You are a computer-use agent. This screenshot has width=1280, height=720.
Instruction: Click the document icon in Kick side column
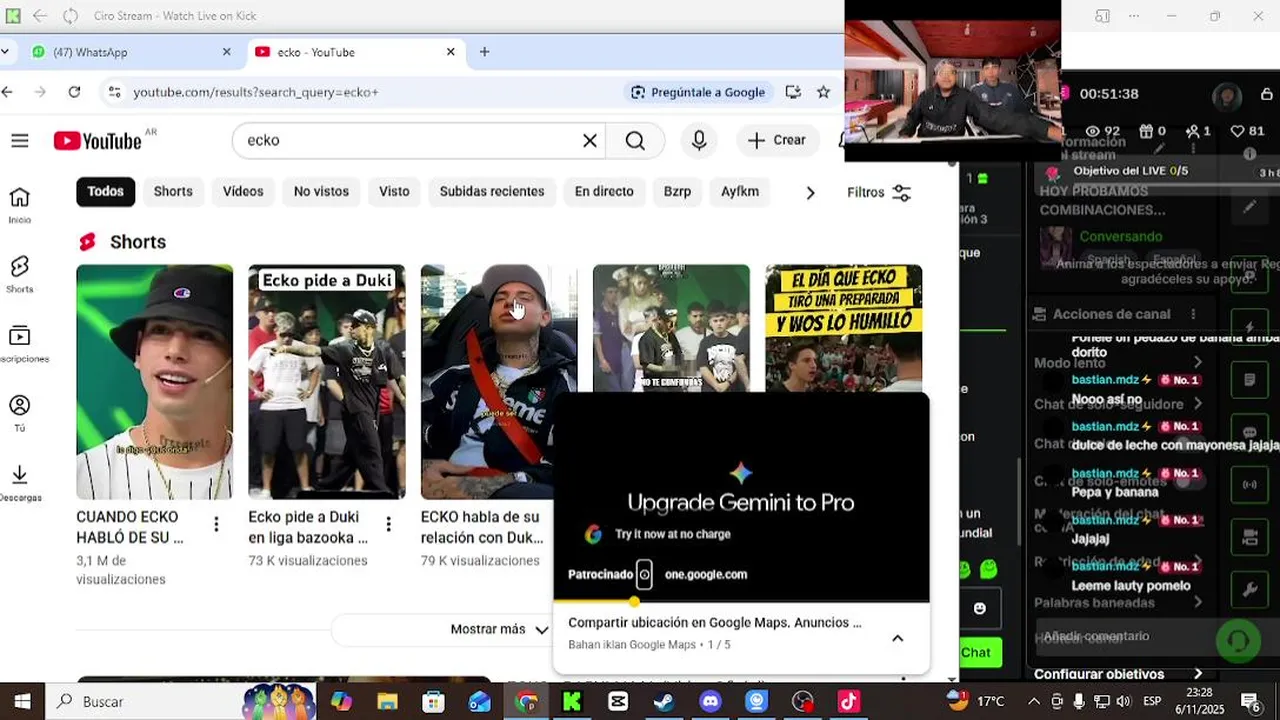[x=1249, y=380]
